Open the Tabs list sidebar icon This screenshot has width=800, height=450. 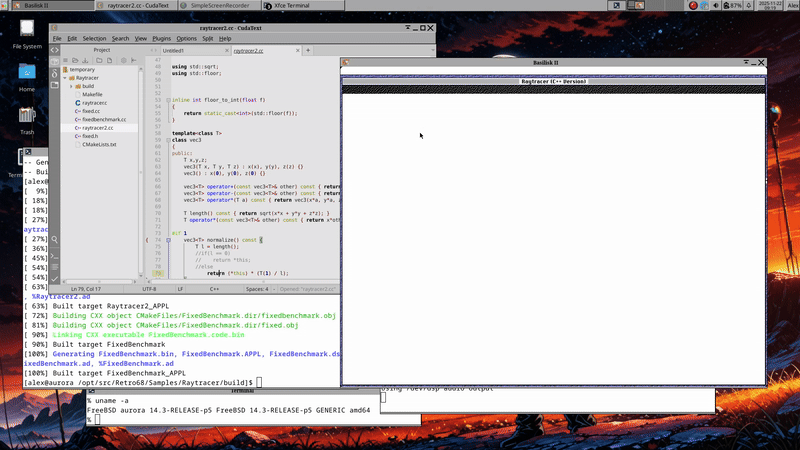click(55, 85)
